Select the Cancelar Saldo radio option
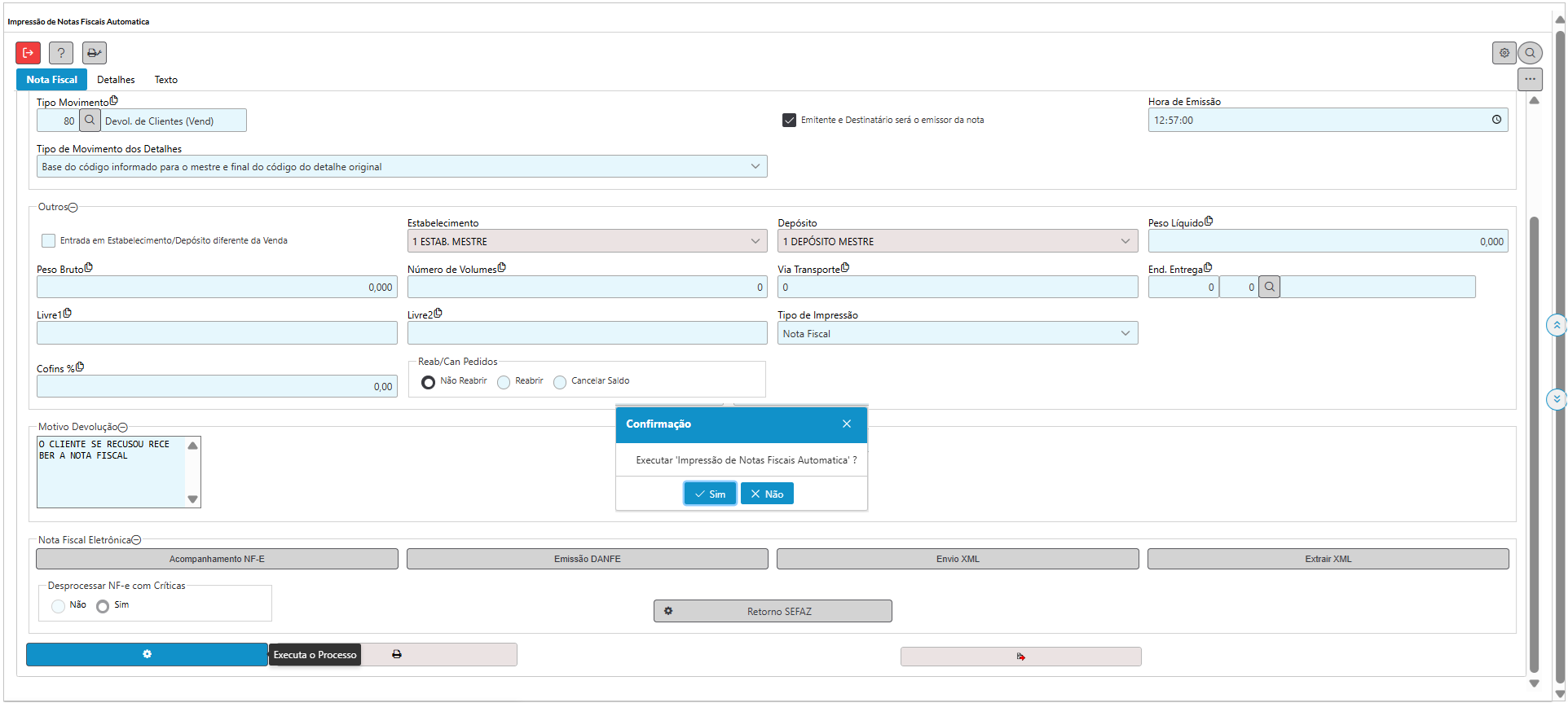1568x703 pixels. (560, 382)
